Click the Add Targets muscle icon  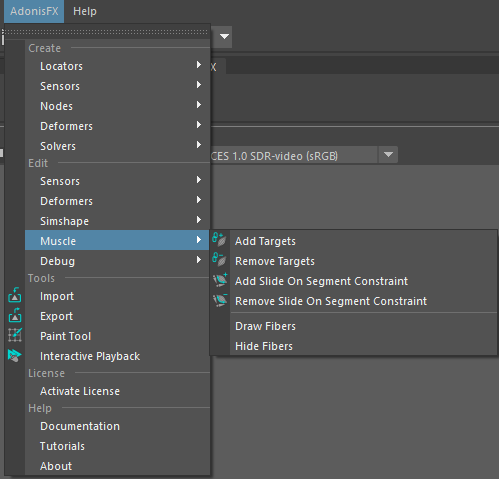click(219, 240)
